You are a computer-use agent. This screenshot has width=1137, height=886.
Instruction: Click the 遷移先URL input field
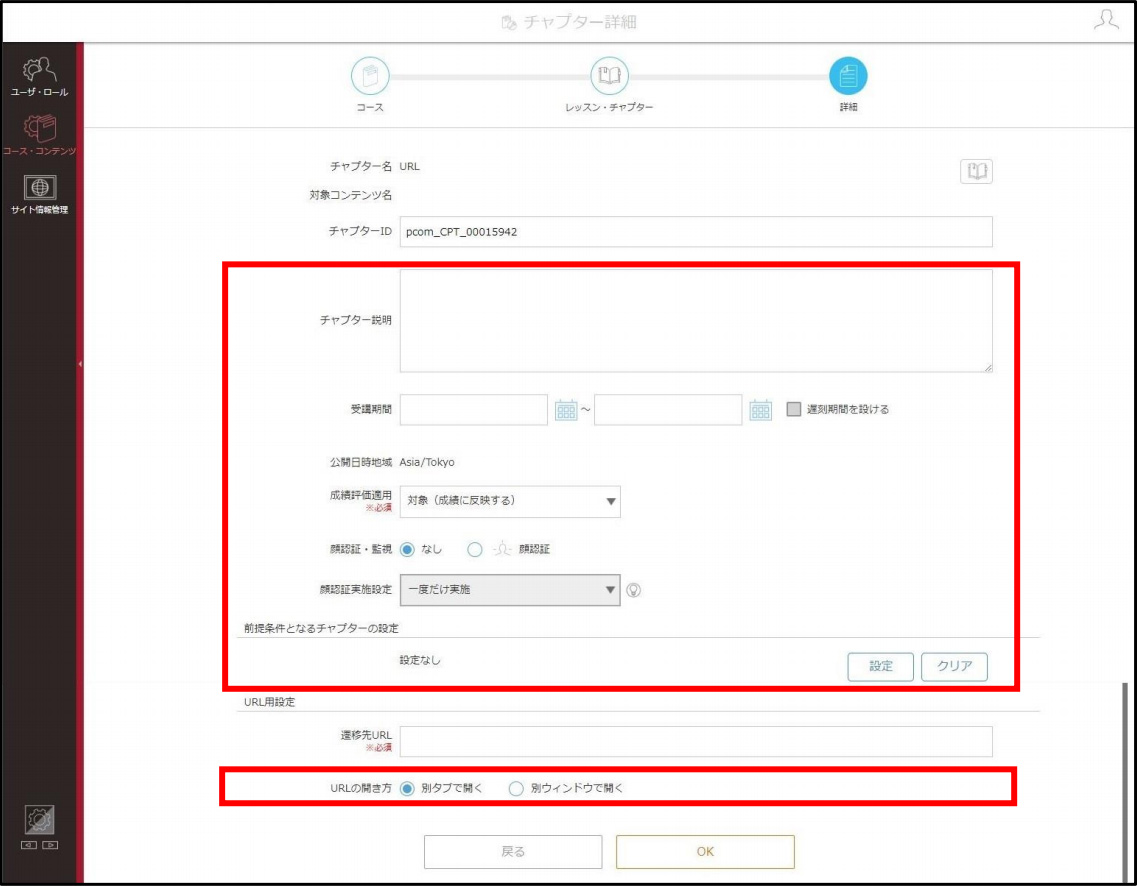coord(696,742)
